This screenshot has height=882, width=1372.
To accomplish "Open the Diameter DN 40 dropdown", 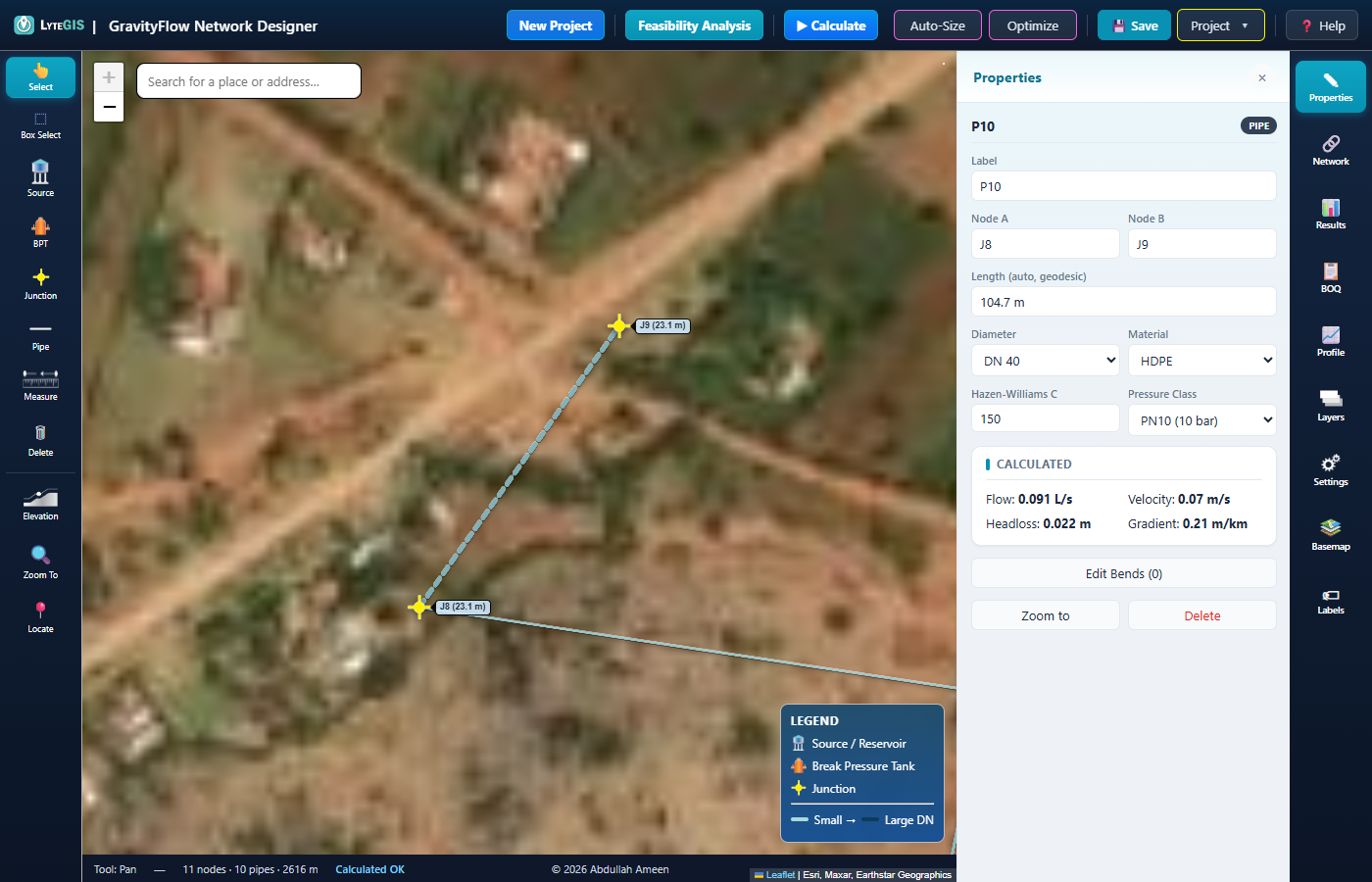I will coord(1045,361).
